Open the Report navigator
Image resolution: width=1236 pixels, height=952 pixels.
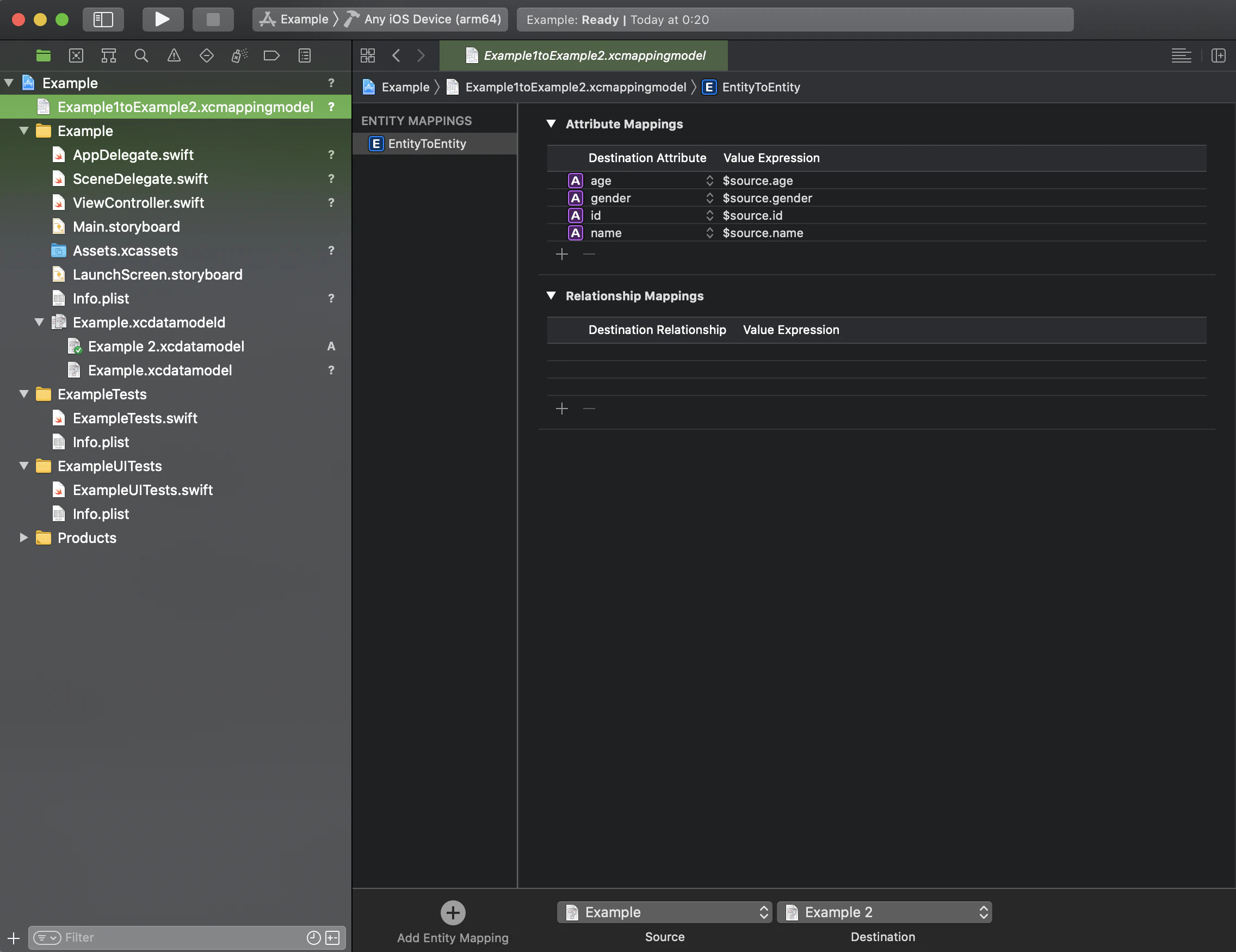[x=305, y=55]
